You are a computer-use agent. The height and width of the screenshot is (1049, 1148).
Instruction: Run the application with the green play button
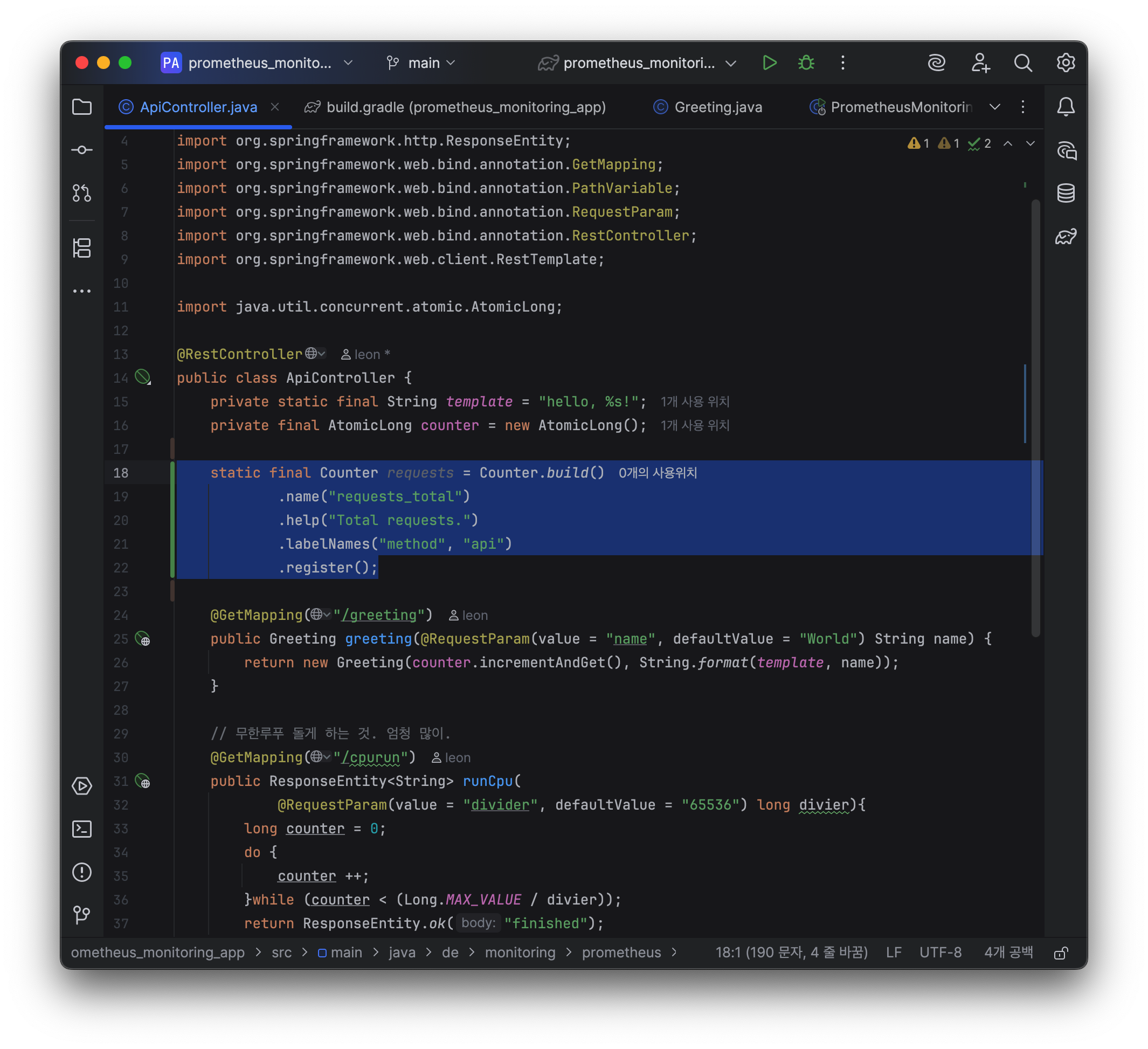(x=769, y=63)
